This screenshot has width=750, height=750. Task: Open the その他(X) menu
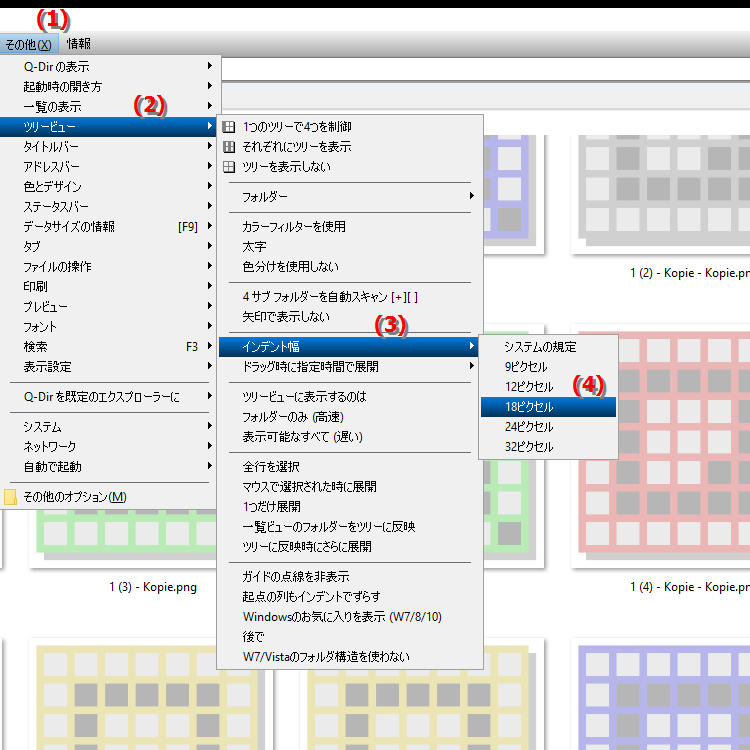pyautogui.click(x=29, y=44)
